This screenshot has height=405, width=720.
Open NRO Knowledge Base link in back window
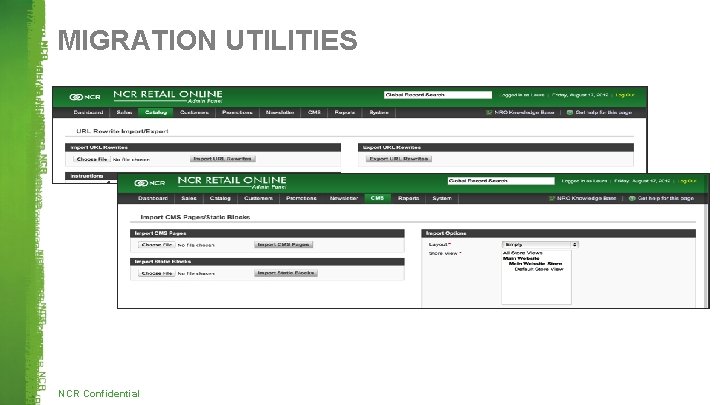click(524, 112)
